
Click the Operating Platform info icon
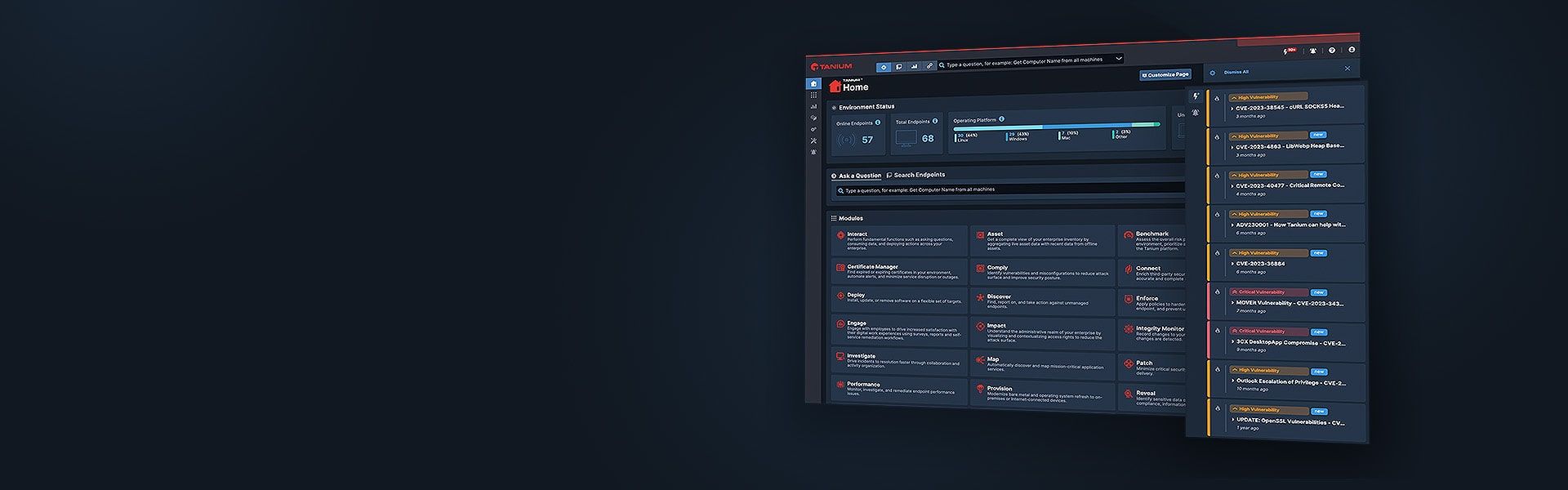(x=1001, y=119)
